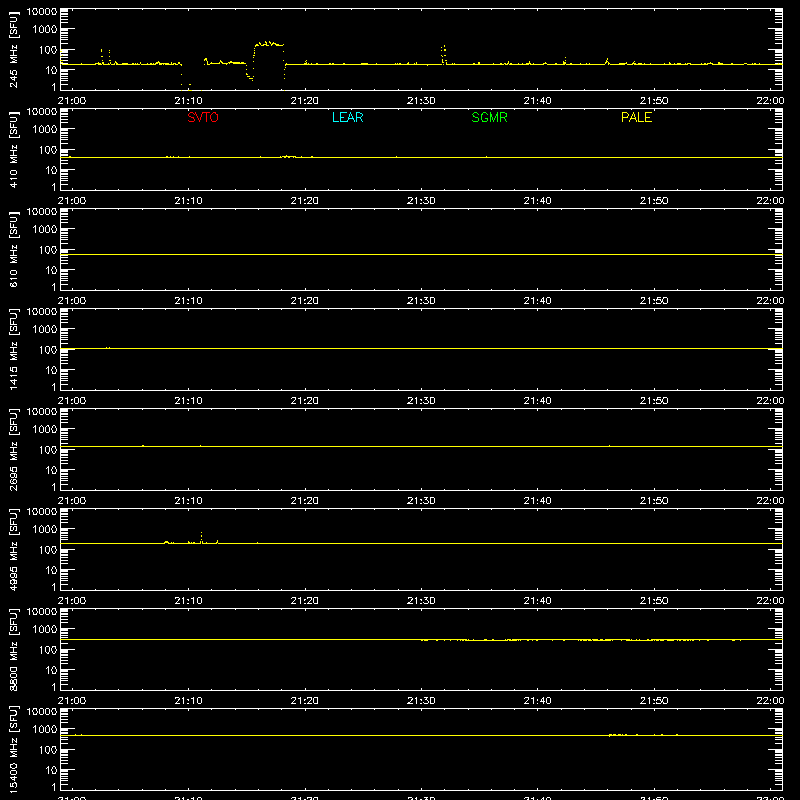The width and height of the screenshot is (800, 800).
Task: Click the 21:50 tick under the 610 MHz plot
Action: 654,301
